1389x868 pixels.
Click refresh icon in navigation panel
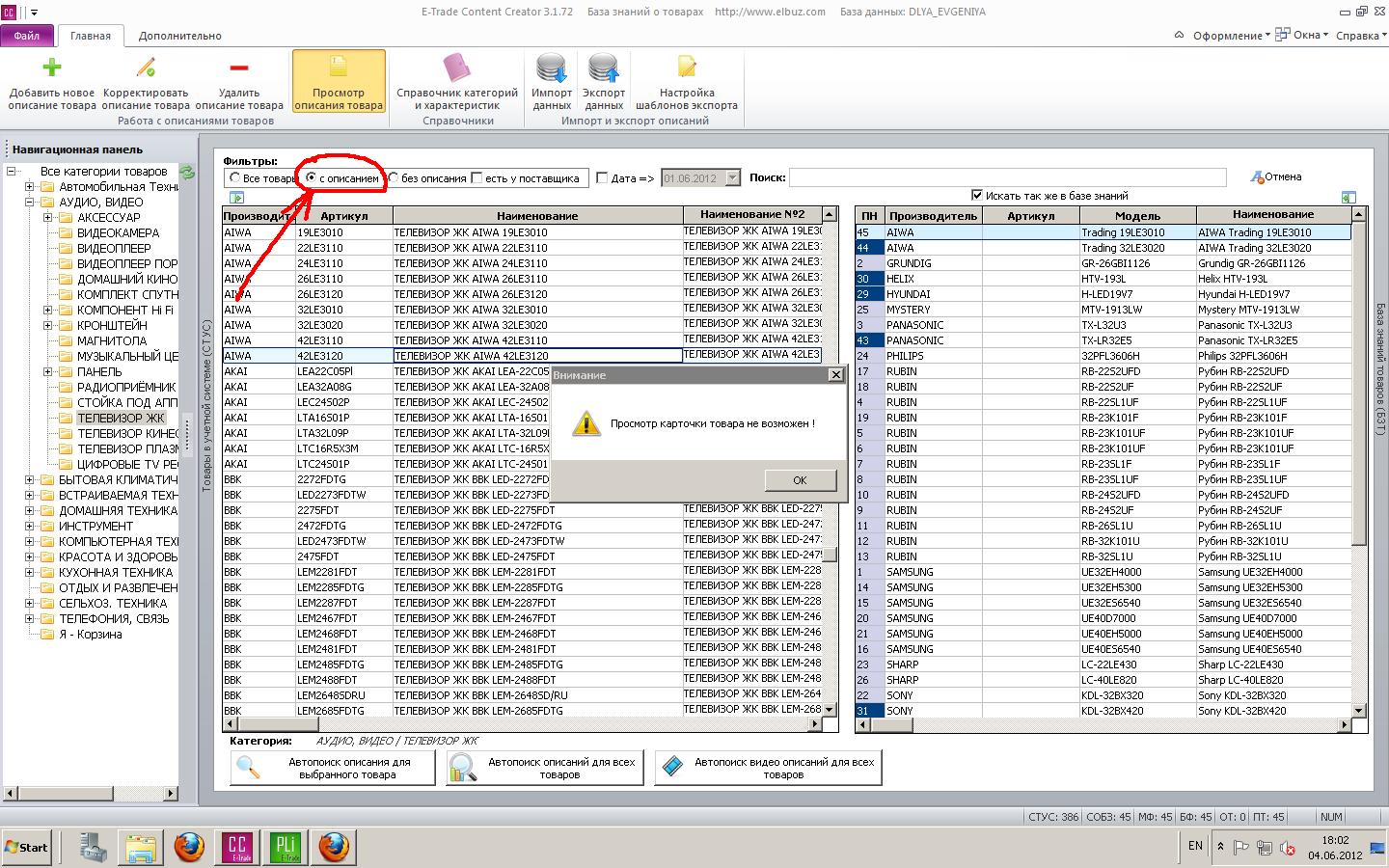click(x=187, y=172)
